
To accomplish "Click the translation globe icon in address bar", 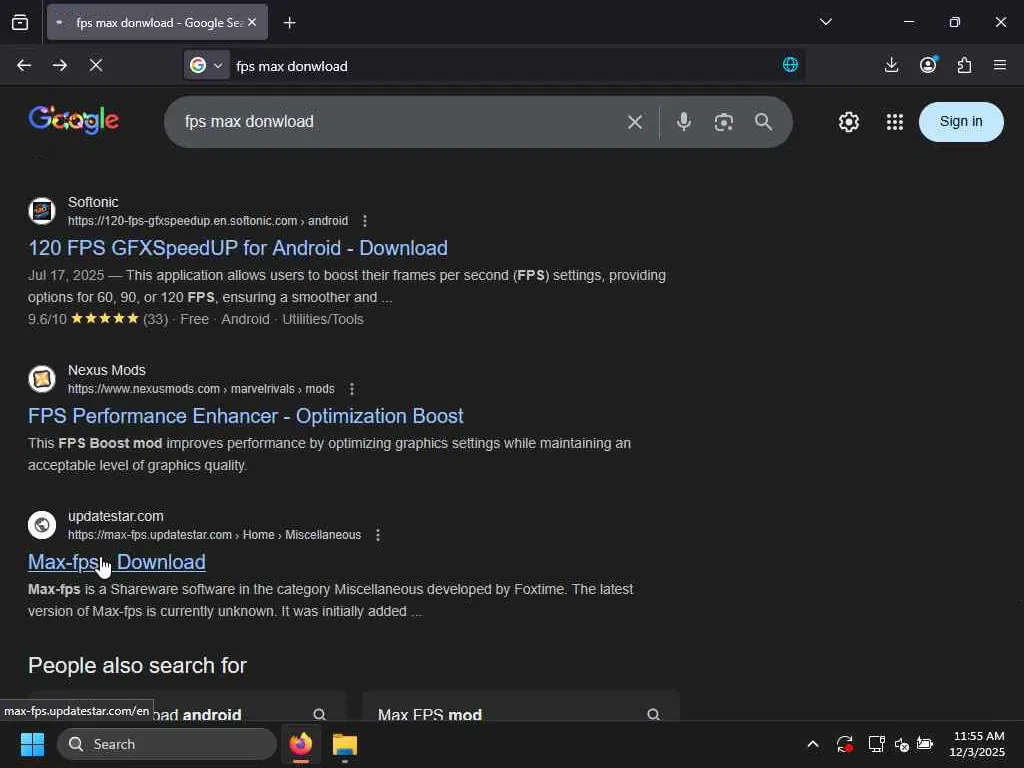I will [790, 65].
